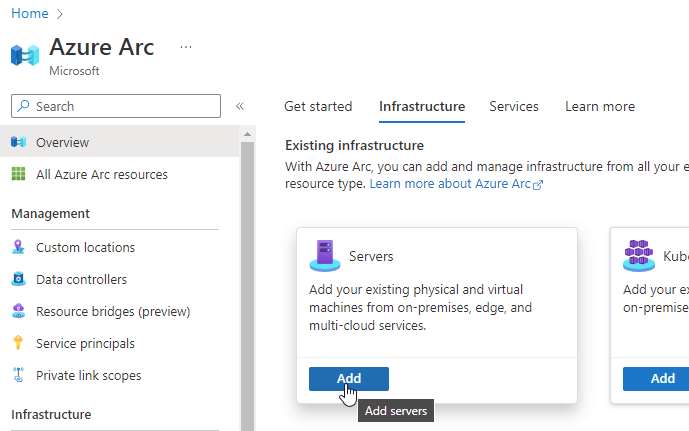Click the search magnifier icon

(23, 106)
